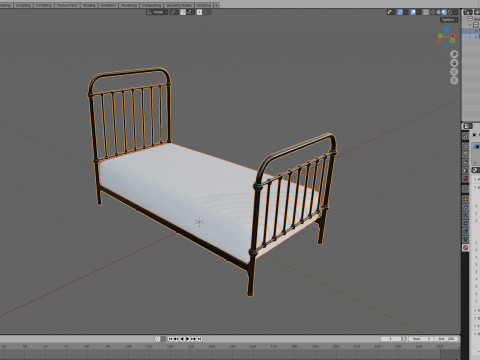Click the timeline Start frame field

(x=421, y=339)
